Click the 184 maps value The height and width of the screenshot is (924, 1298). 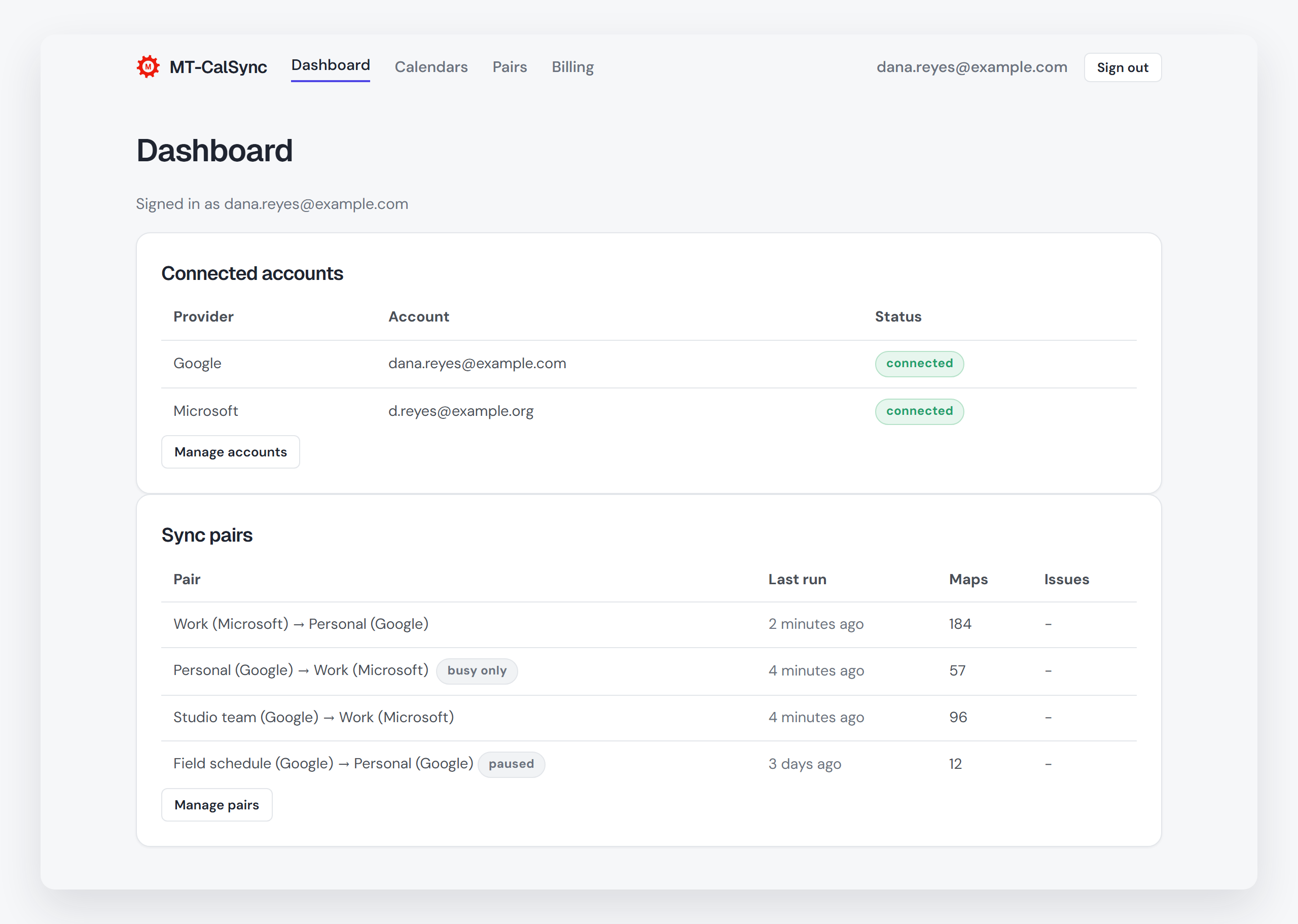960,624
